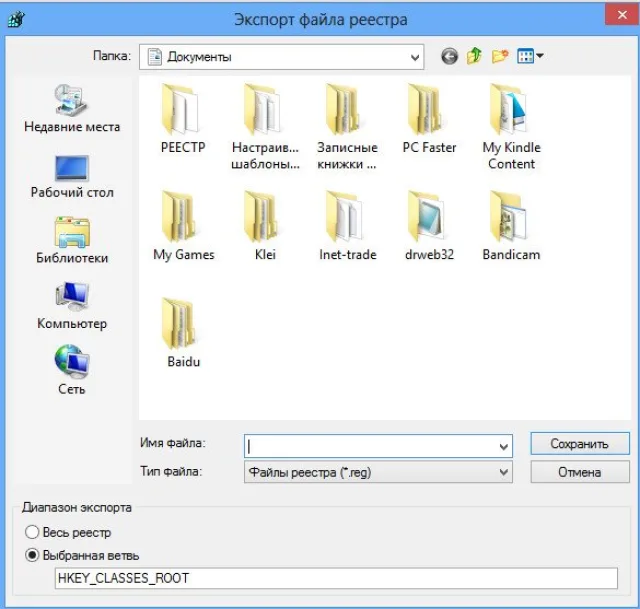The image size is (640, 609).
Task: Go to Рабочий стол in the sidebar
Action: point(72,177)
